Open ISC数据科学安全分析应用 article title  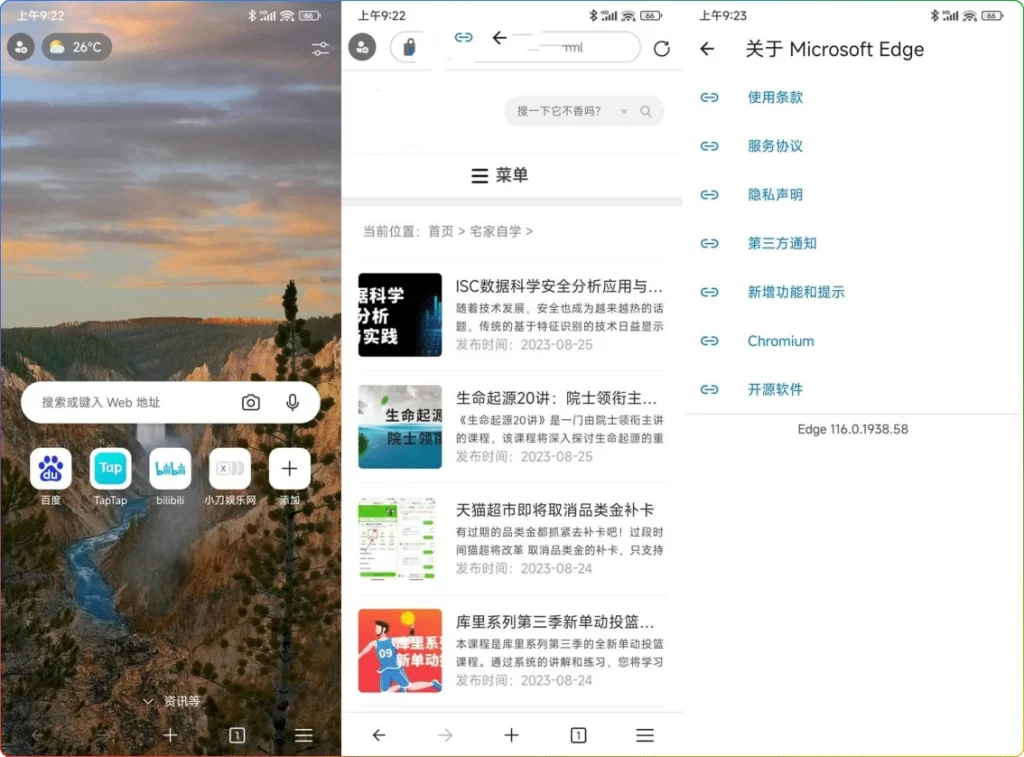tap(559, 286)
